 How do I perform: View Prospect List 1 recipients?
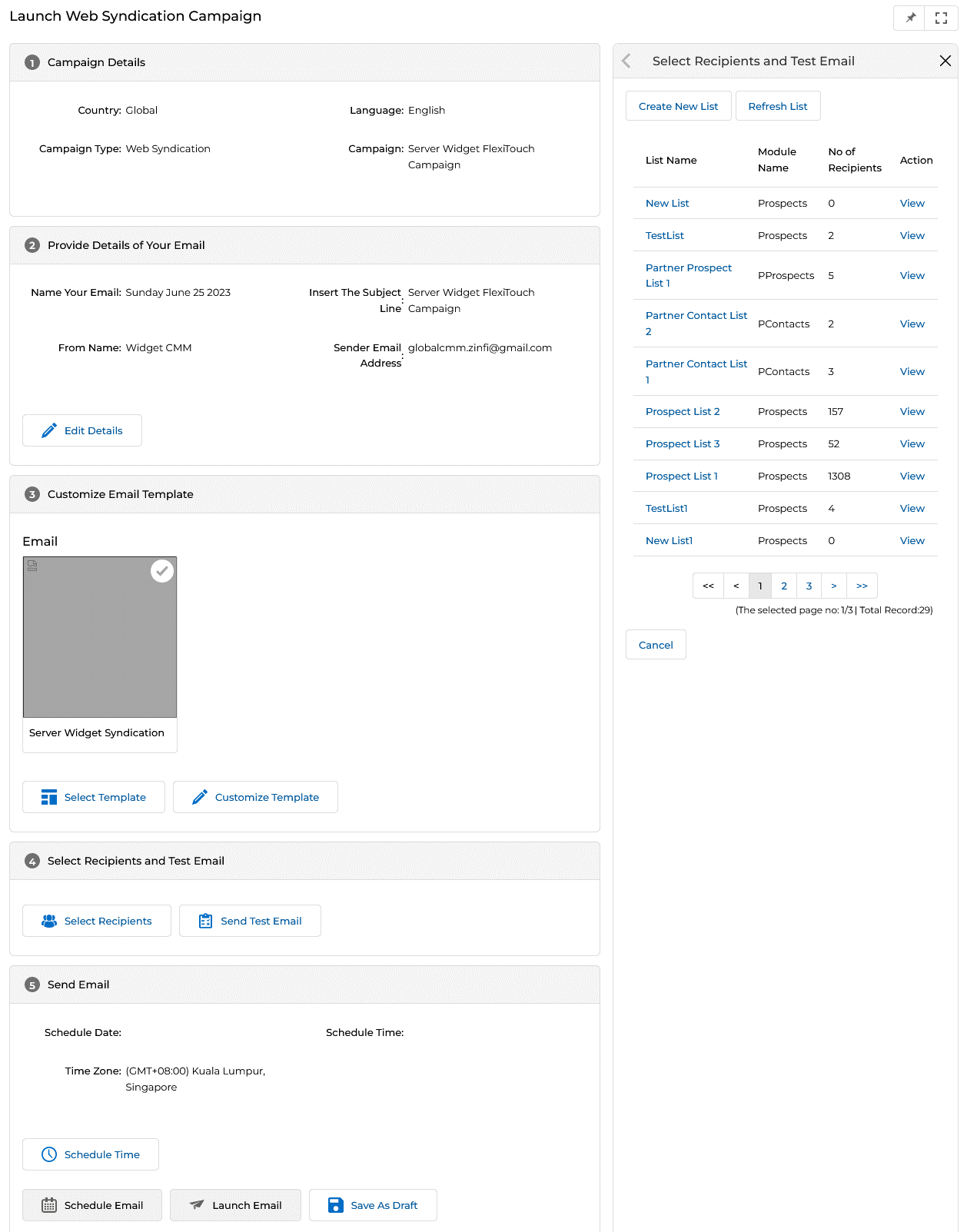tap(912, 476)
